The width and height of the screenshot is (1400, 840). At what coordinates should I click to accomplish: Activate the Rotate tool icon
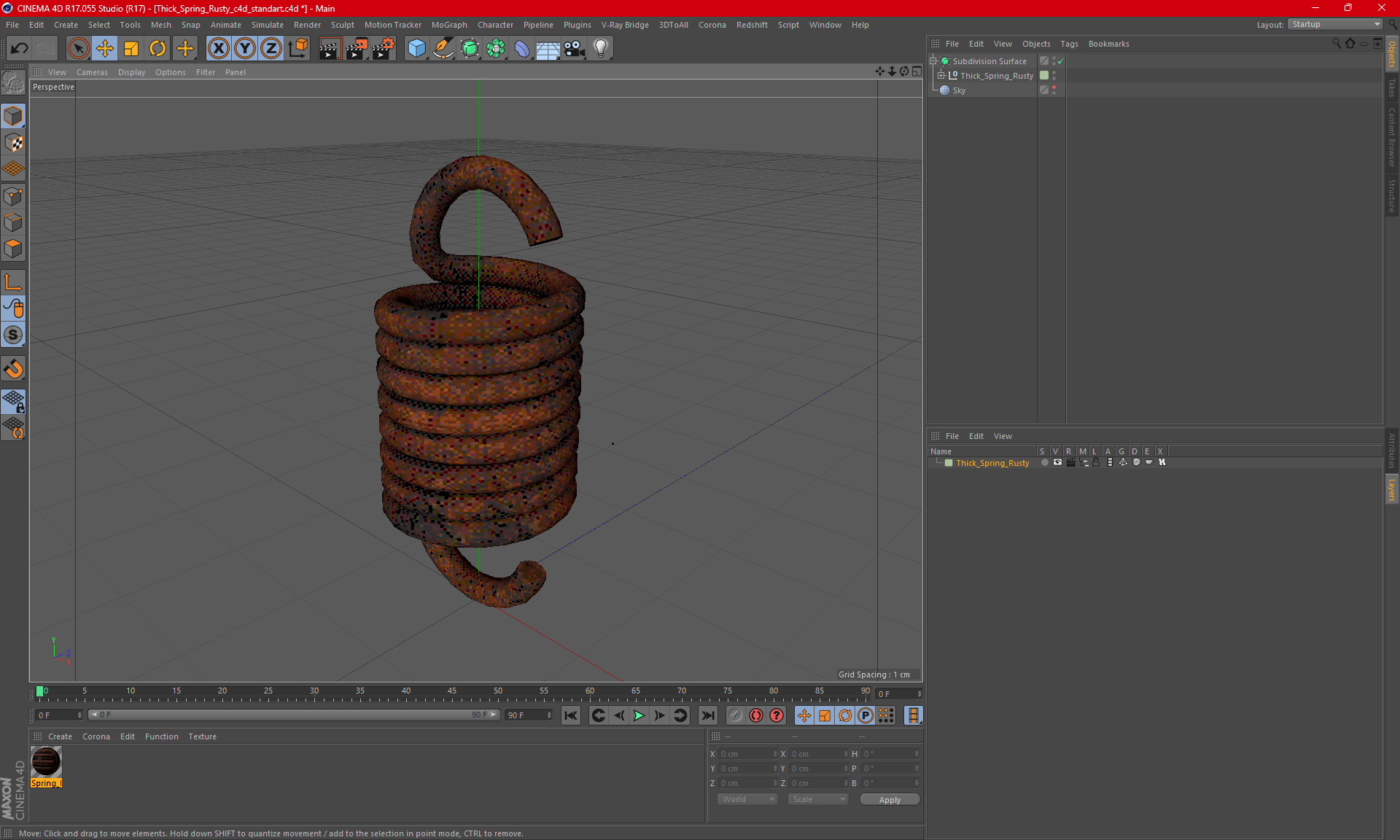[x=157, y=49]
